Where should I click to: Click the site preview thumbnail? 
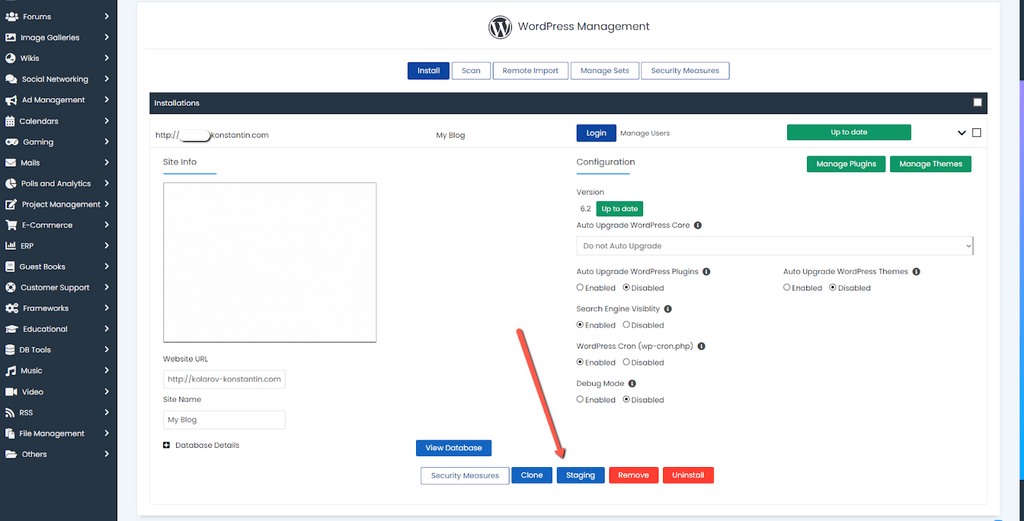coord(269,262)
